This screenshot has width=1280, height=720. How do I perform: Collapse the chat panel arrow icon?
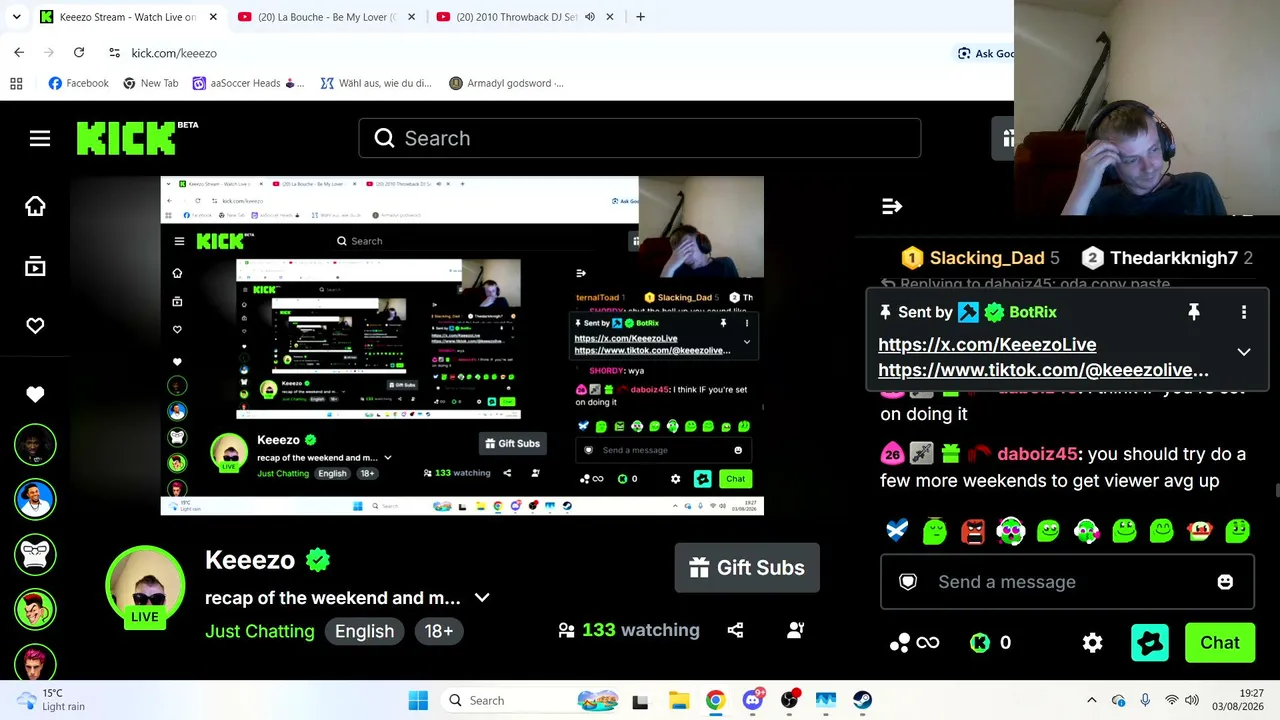(x=892, y=207)
